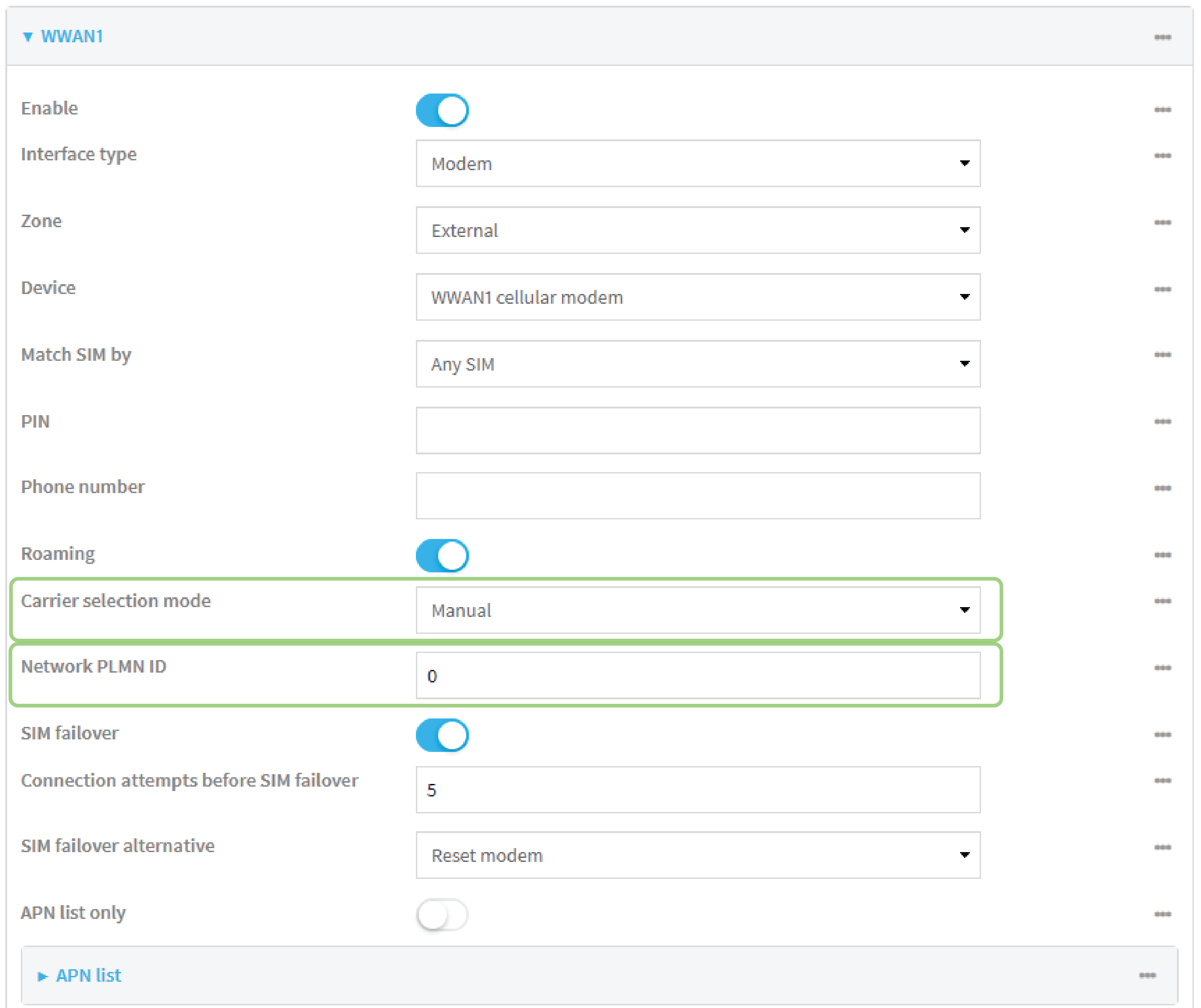Open the SIM failover alternative dropdown
The height and width of the screenshot is (1008, 1201).
click(x=697, y=855)
